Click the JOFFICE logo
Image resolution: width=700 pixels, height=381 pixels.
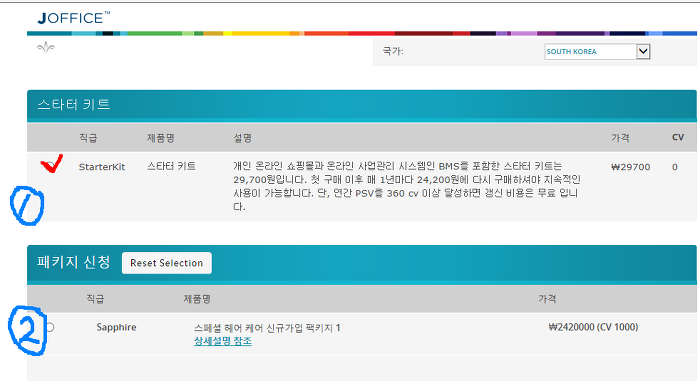coord(74,18)
